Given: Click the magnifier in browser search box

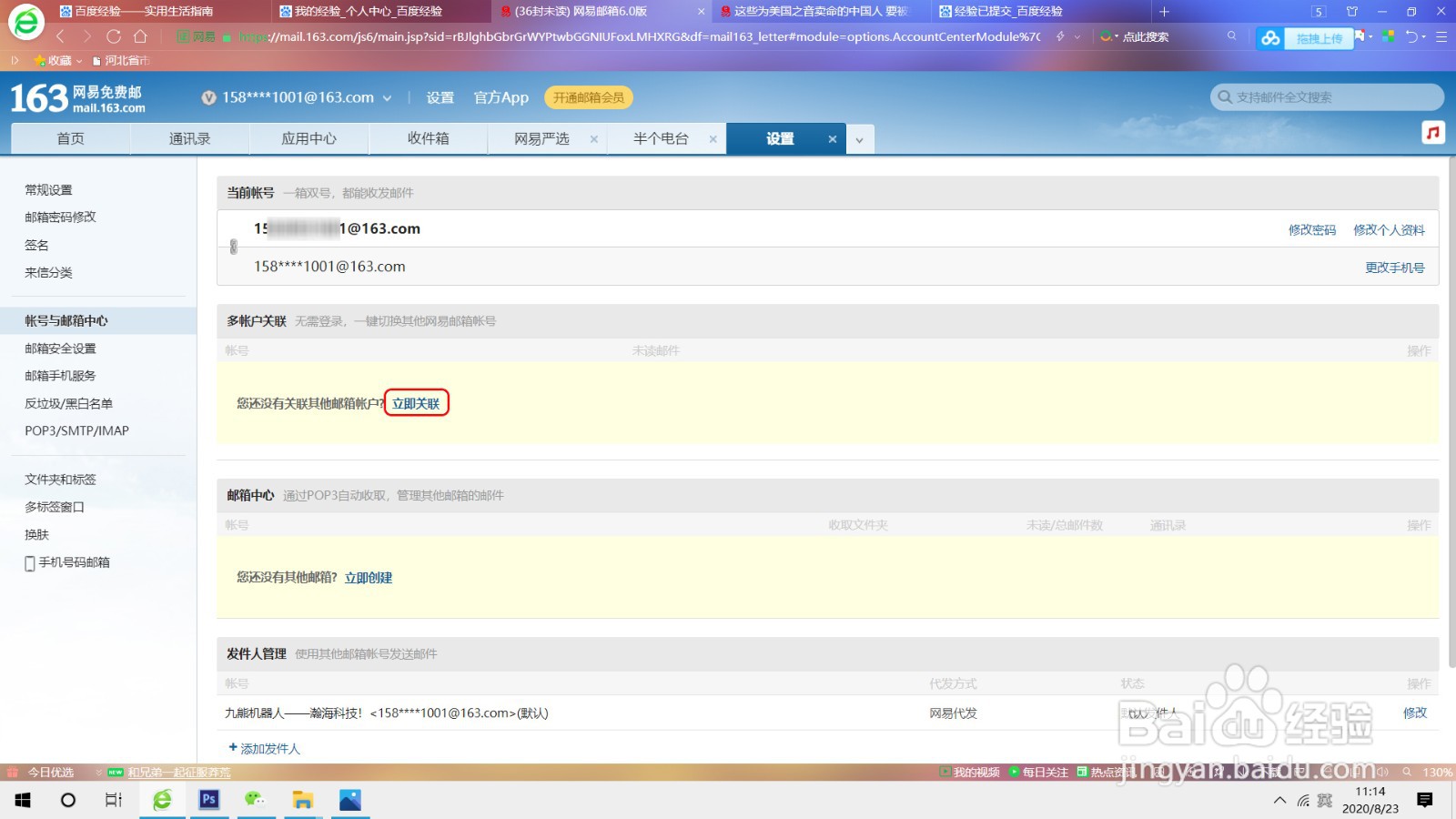Looking at the screenshot, I should click(1231, 36).
